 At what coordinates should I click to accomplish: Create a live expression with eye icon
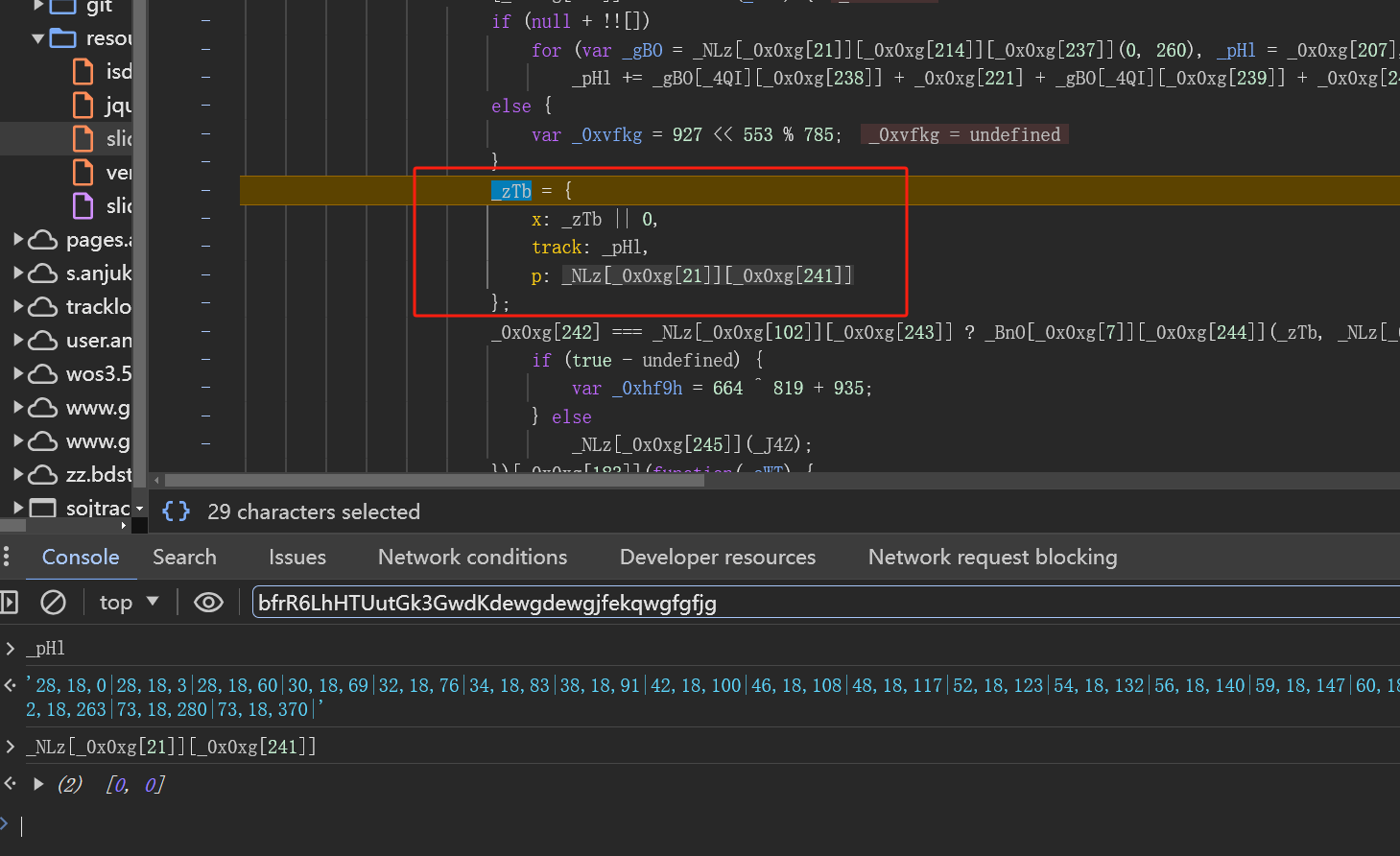(208, 603)
